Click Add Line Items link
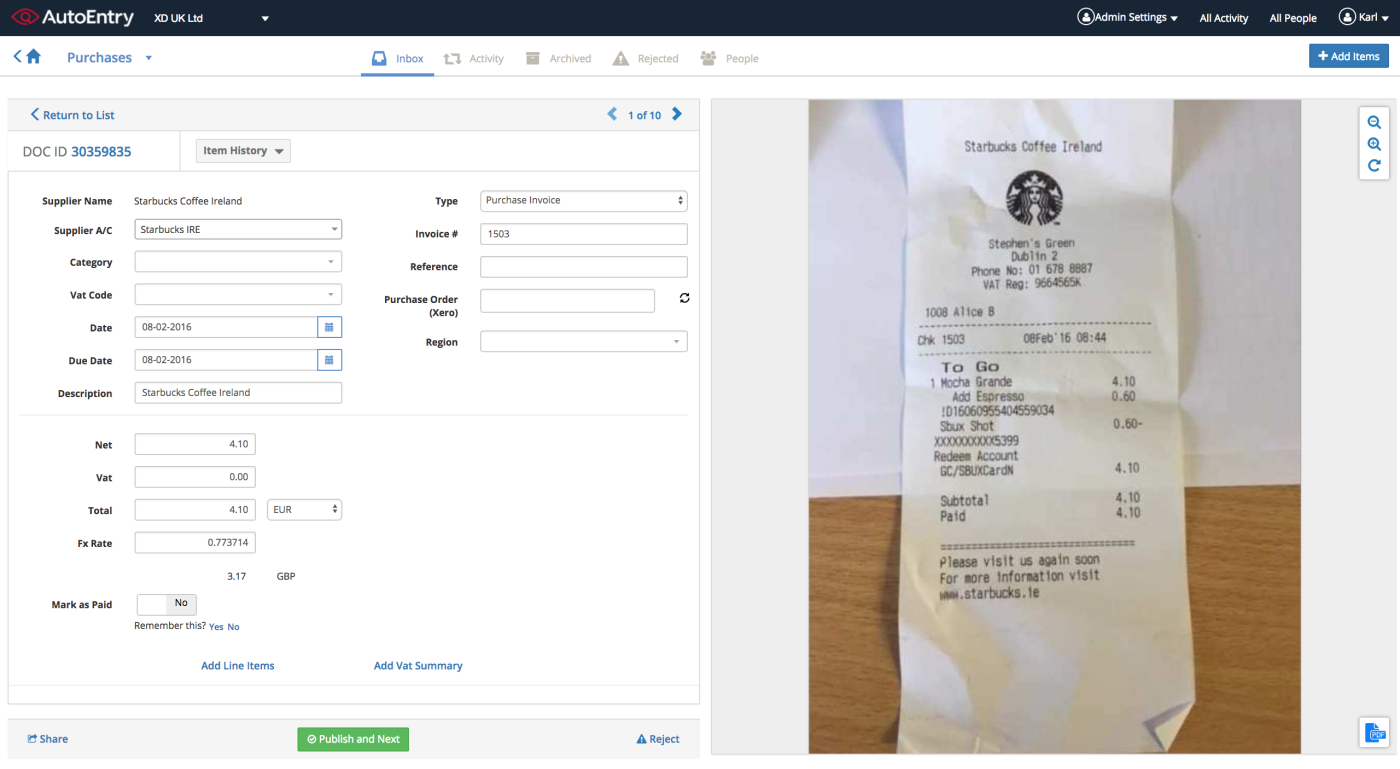The height and width of the screenshot is (769, 1400). (238, 666)
